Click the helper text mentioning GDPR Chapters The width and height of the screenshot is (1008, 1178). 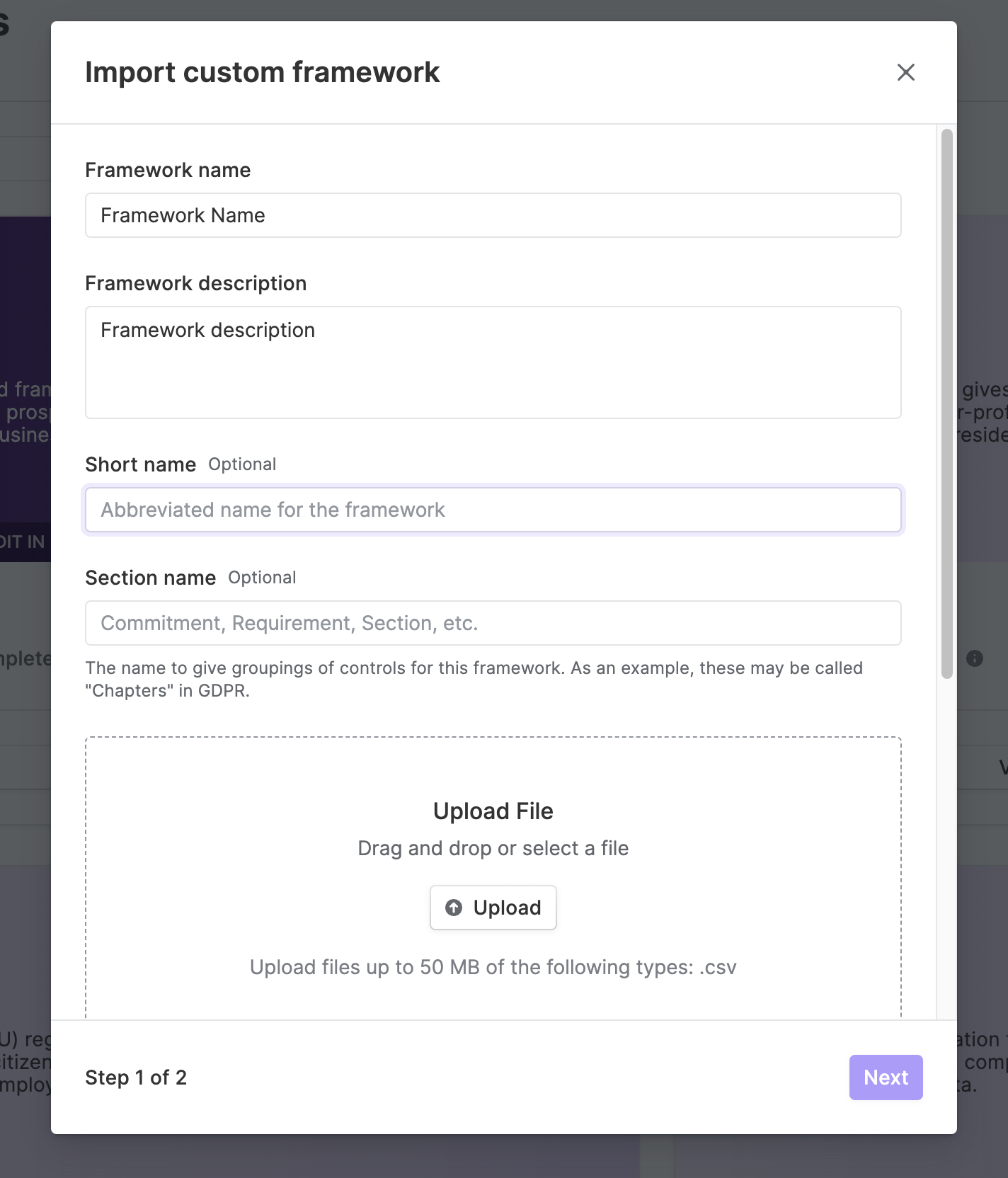(x=474, y=679)
